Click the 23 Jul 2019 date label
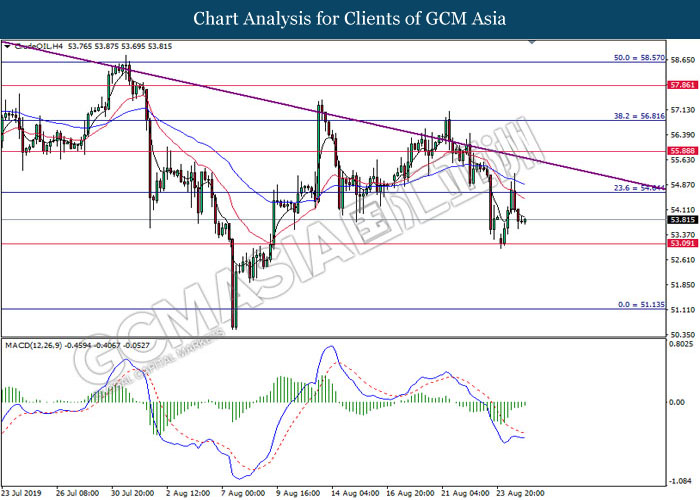The image size is (700, 500). coord(22,492)
